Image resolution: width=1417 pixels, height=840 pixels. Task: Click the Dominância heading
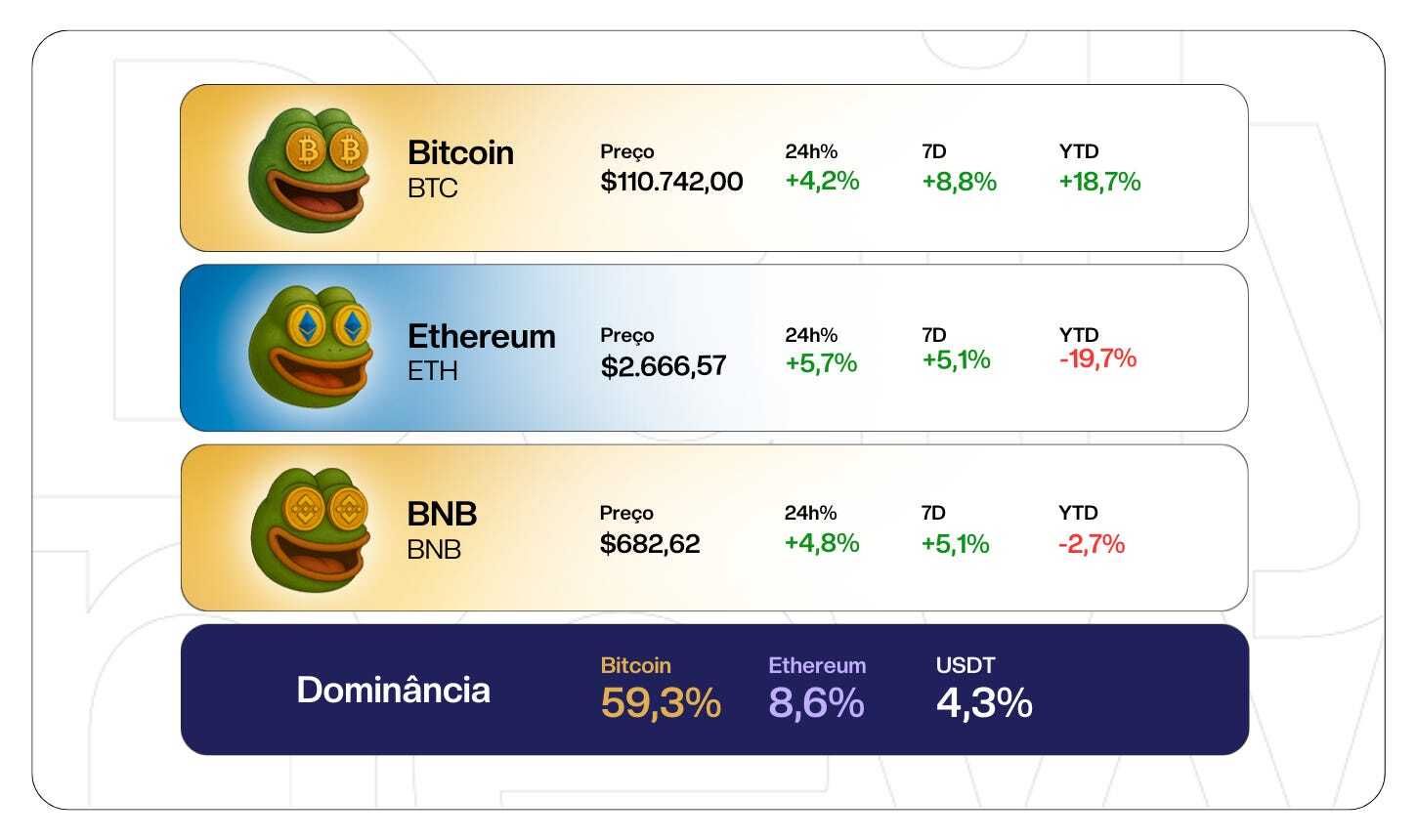coord(393,690)
